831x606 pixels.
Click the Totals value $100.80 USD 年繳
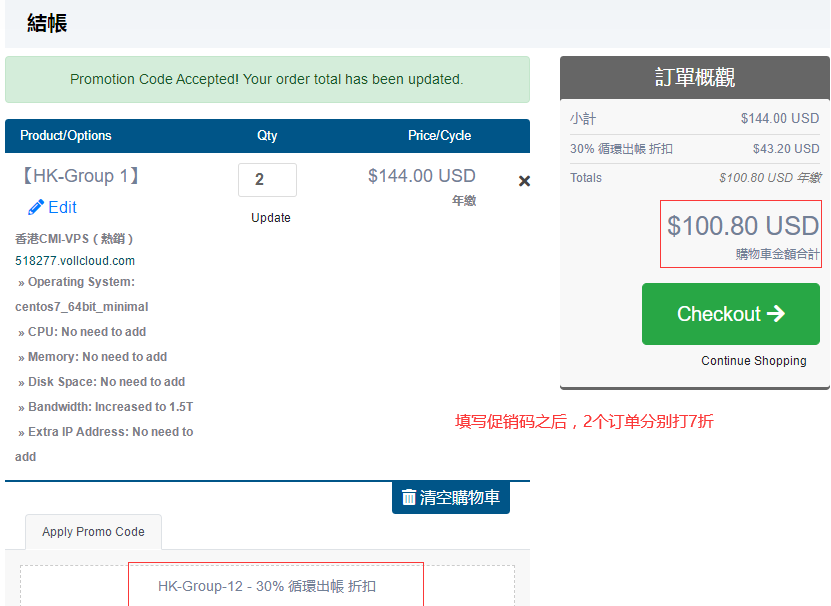770,178
